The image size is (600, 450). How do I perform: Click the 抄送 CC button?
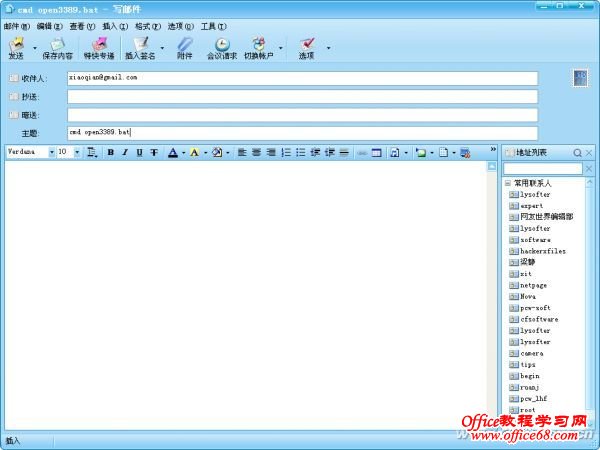coord(24,97)
